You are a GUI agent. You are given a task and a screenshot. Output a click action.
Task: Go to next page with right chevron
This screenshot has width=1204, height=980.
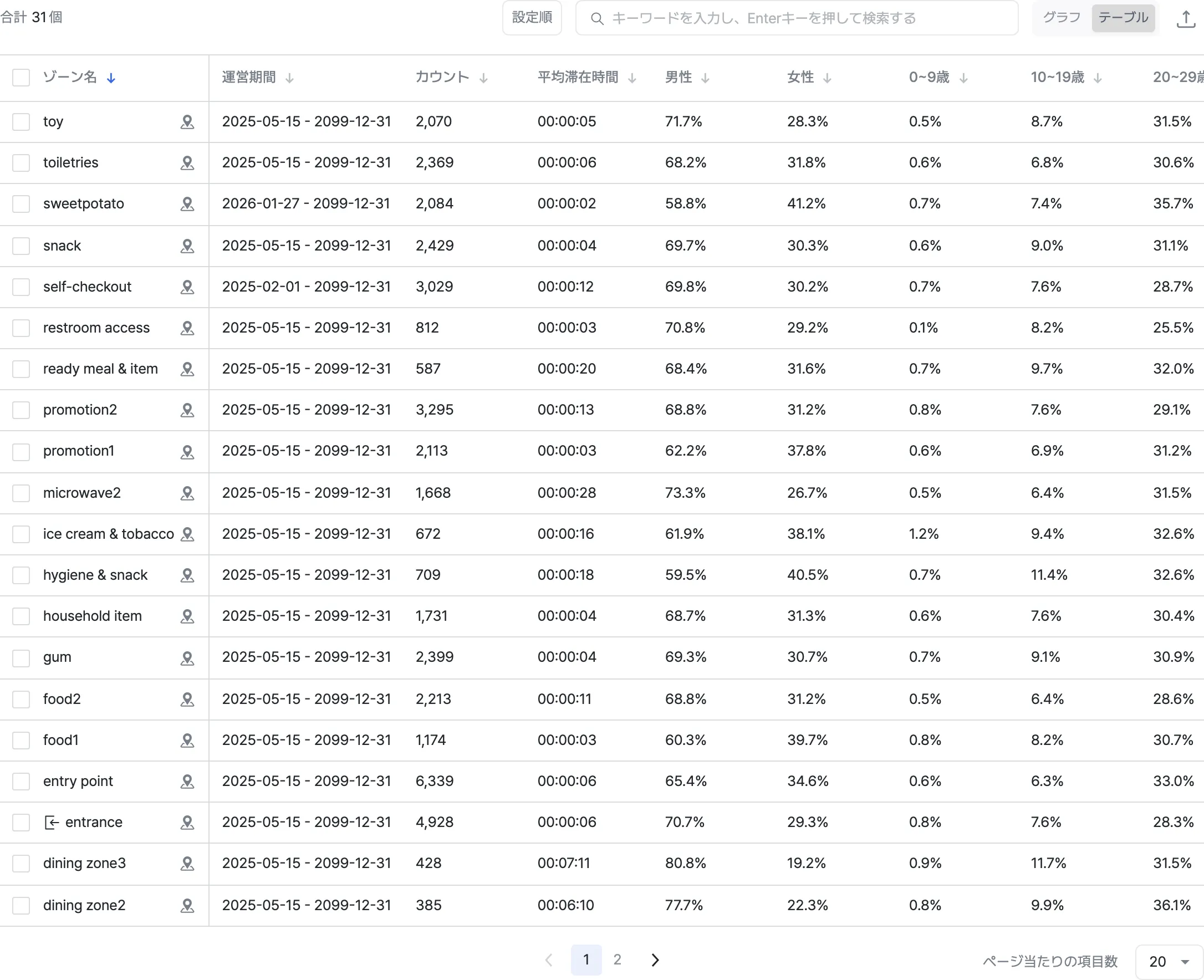[655, 959]
